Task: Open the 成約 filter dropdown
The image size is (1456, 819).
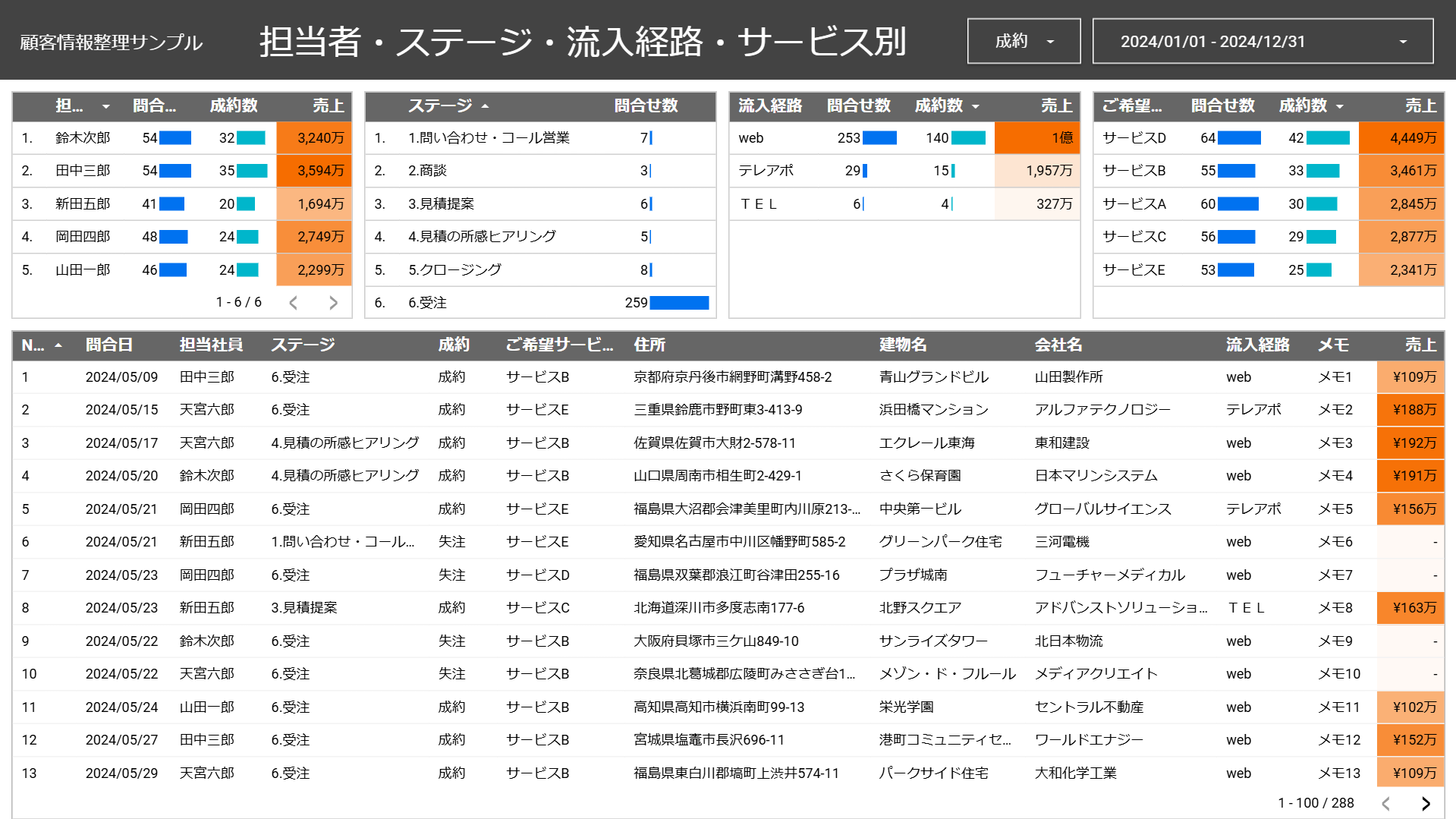Action: (1024, 41)
